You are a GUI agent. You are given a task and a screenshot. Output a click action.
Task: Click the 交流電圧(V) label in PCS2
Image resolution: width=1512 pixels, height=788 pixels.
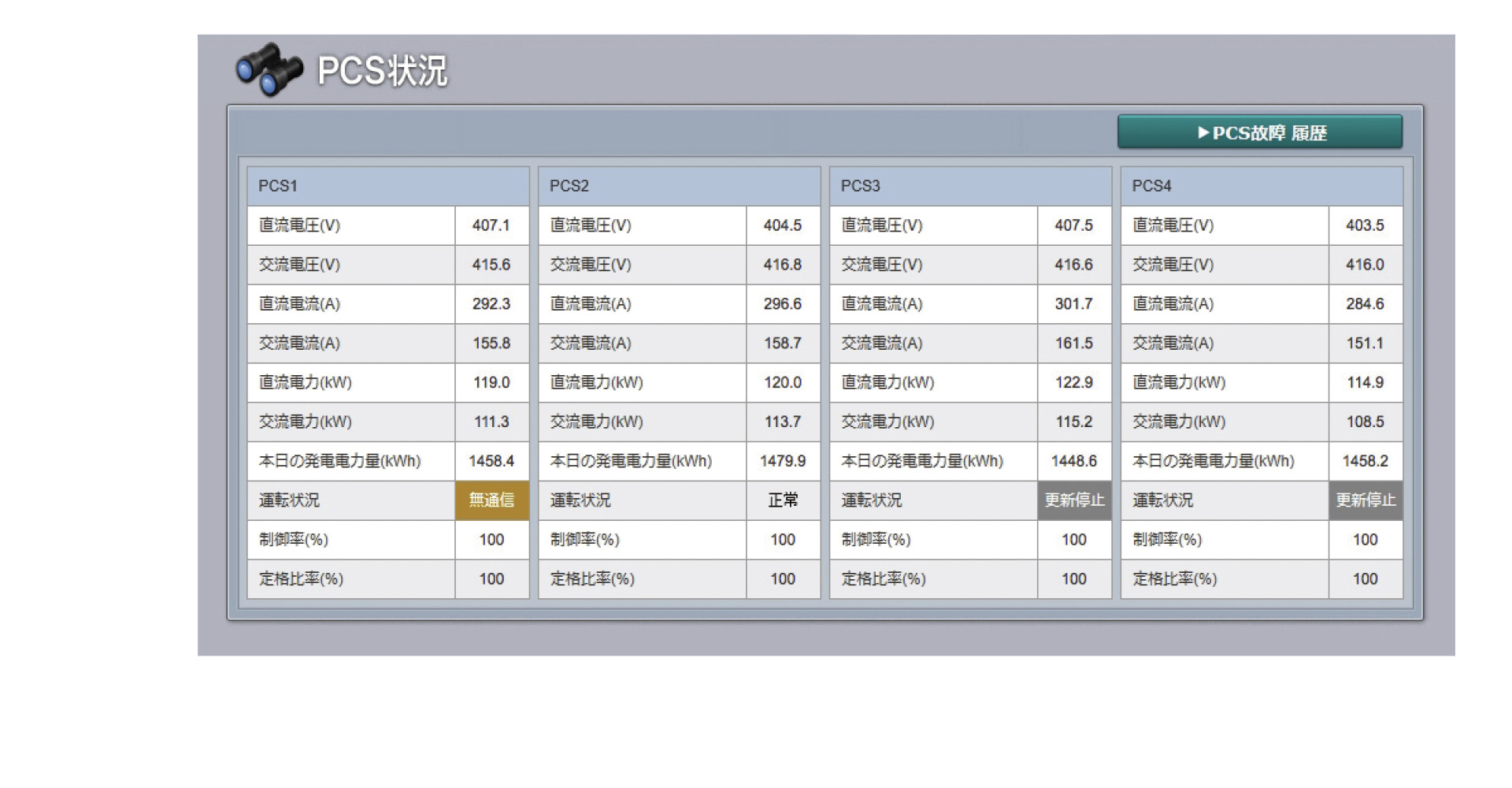coord(591,265)
